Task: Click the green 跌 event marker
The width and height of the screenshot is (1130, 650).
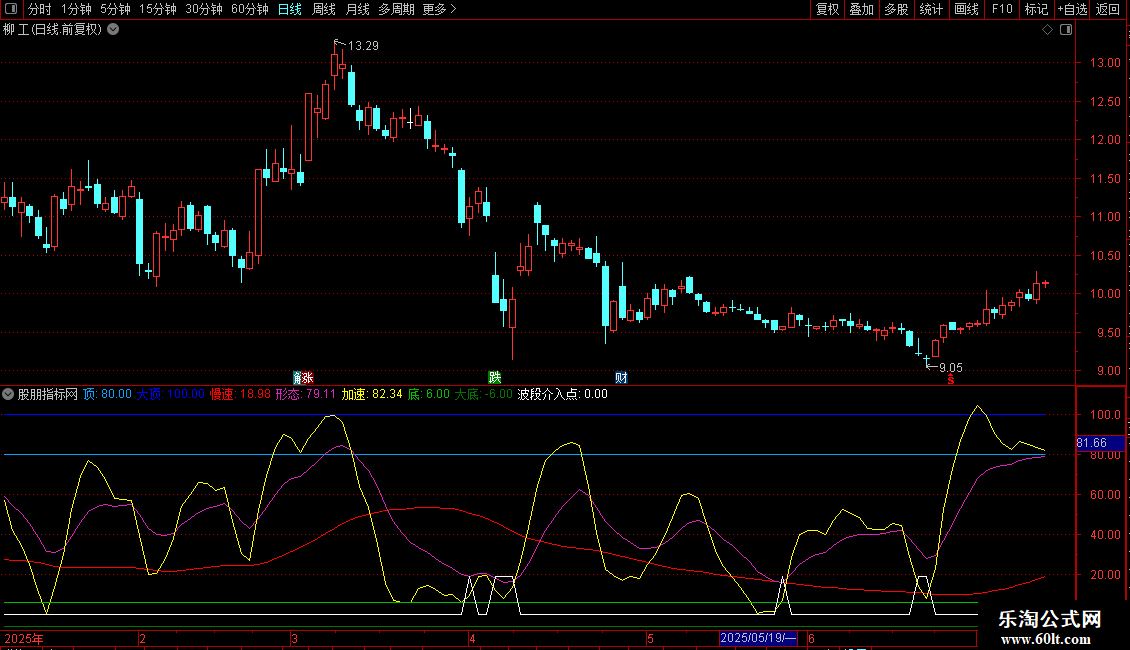Action: coord(494,378)
